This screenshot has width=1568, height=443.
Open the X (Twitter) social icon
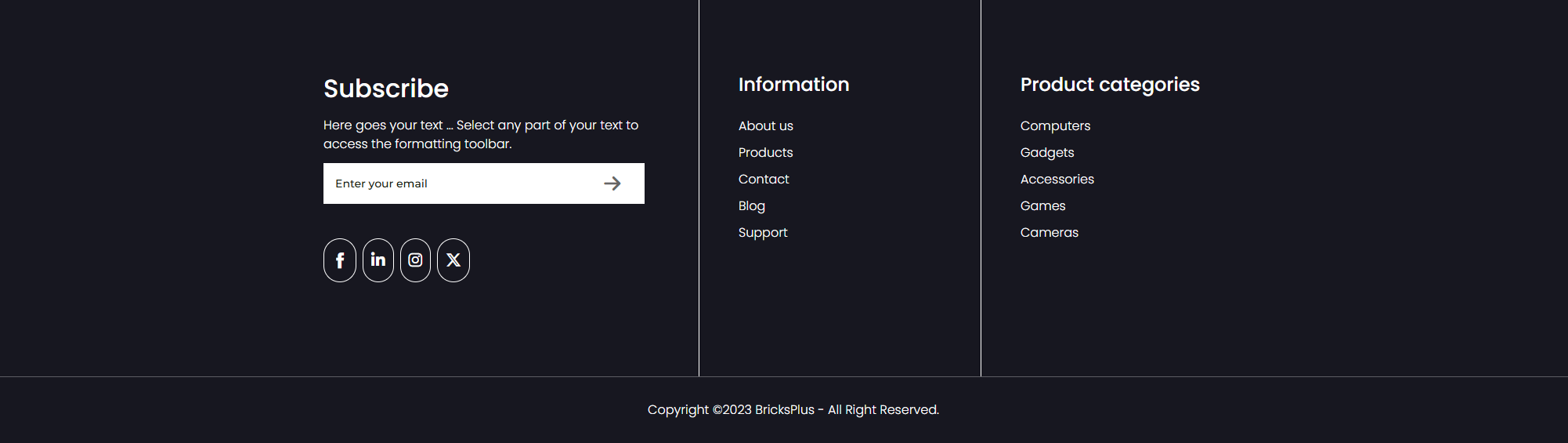(x=453, y=260)
